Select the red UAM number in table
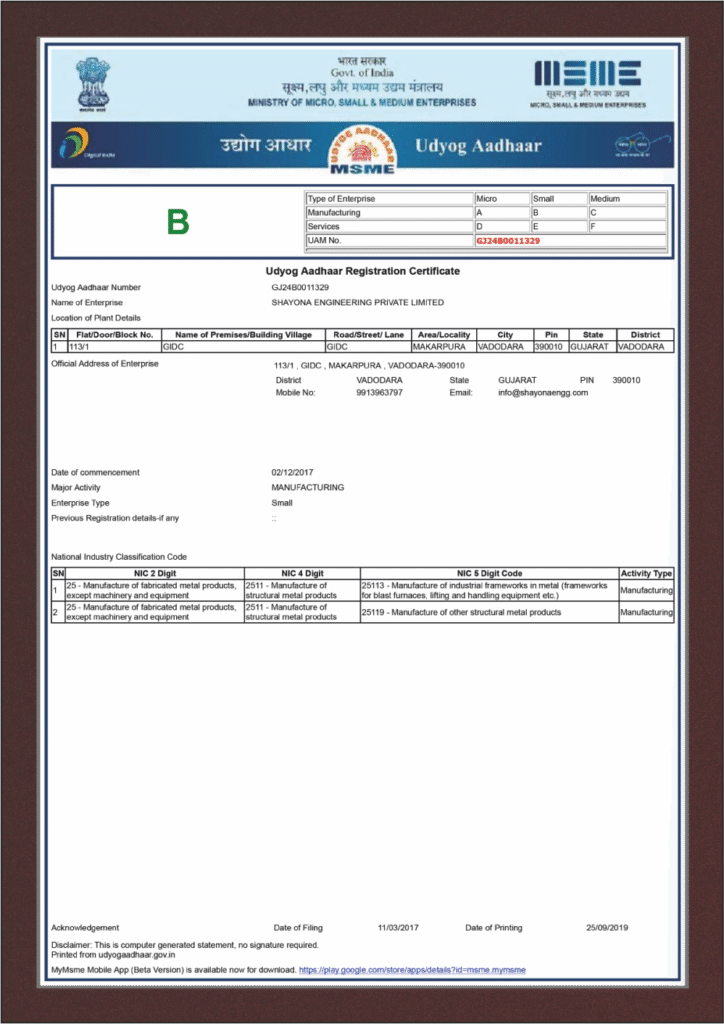 tap(508, 241)
